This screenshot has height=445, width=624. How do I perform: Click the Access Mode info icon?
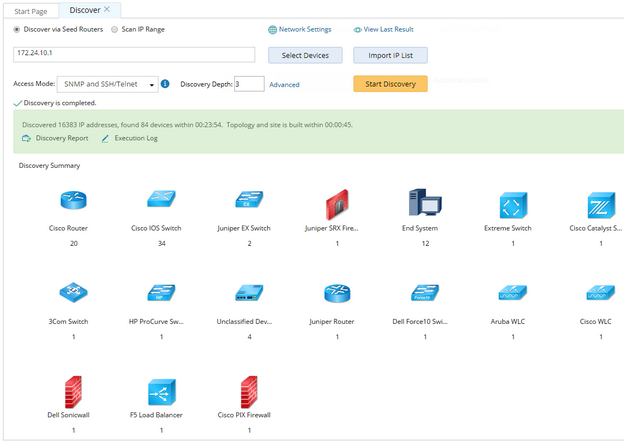point(165,84)
